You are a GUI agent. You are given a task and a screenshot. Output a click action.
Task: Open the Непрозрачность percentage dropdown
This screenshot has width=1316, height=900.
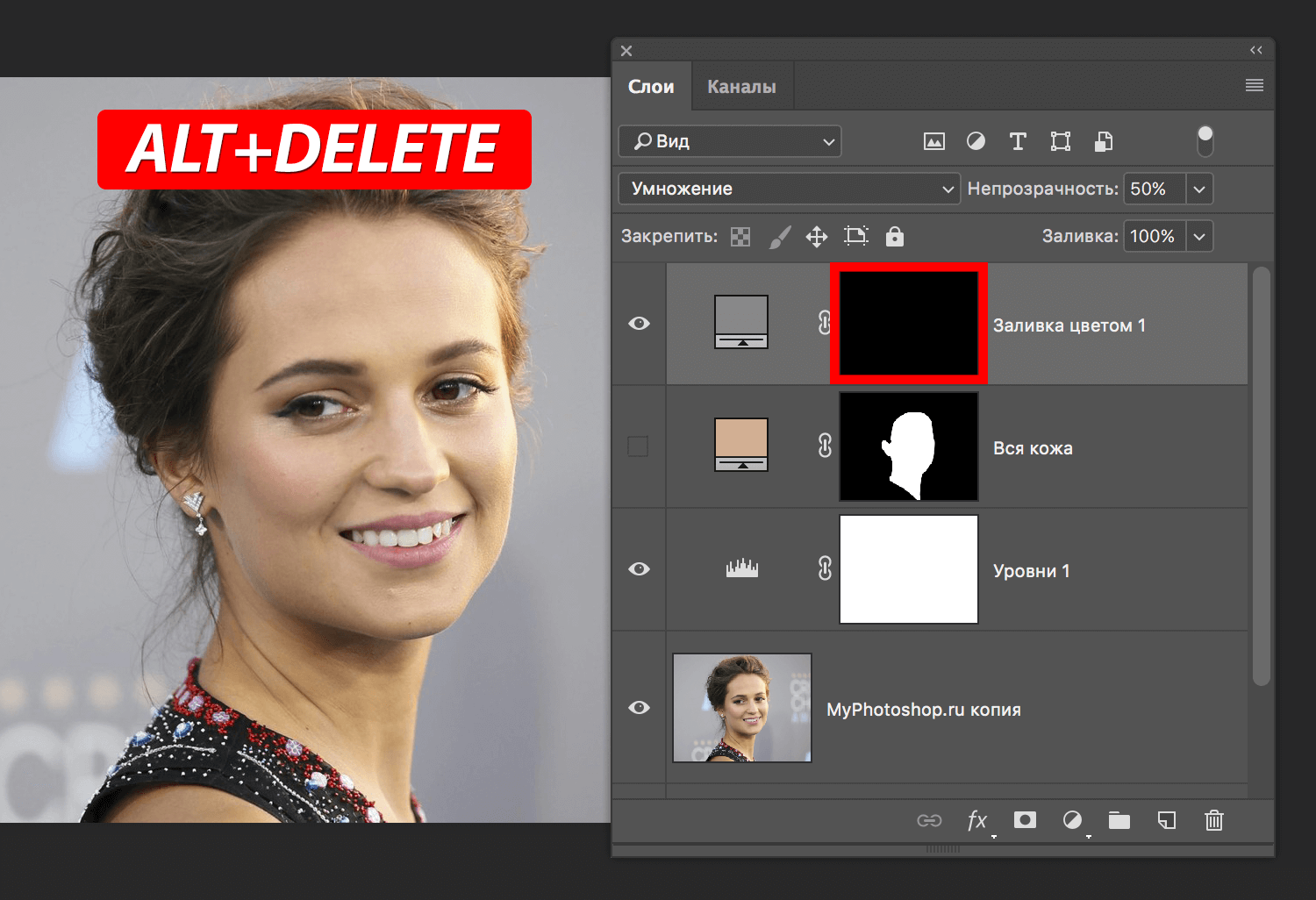pos(1199,188)
